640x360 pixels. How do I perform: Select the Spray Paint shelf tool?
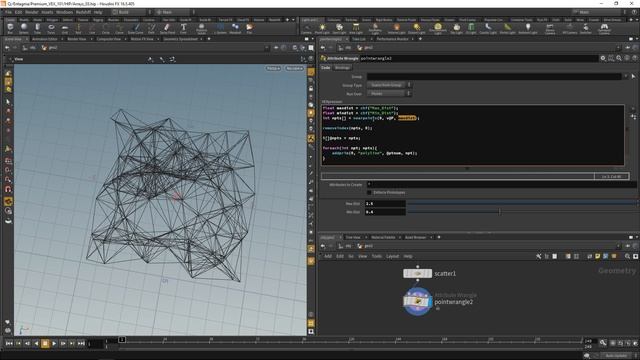167,28
